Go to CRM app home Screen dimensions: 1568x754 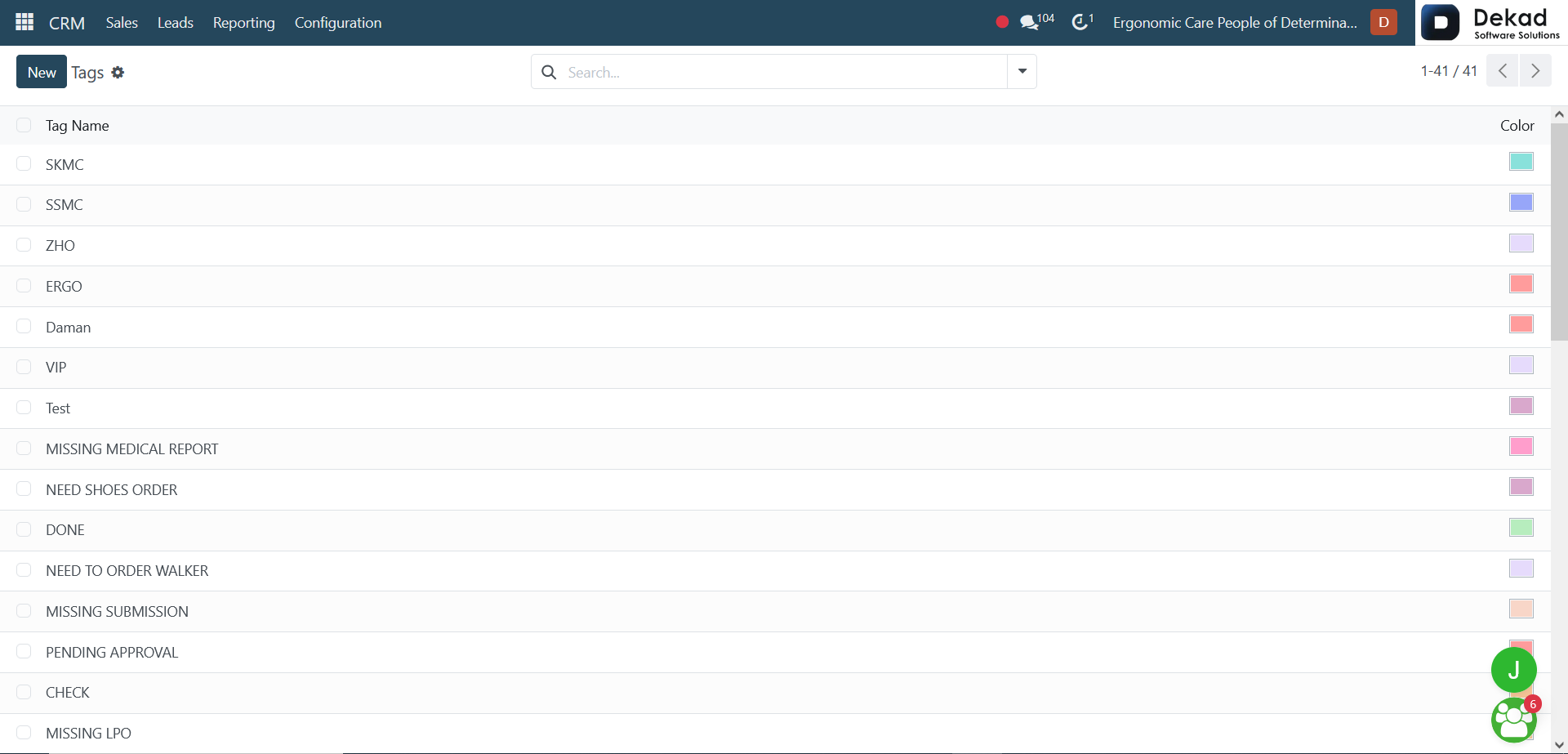pyautogui.click(x=67, y=23)
